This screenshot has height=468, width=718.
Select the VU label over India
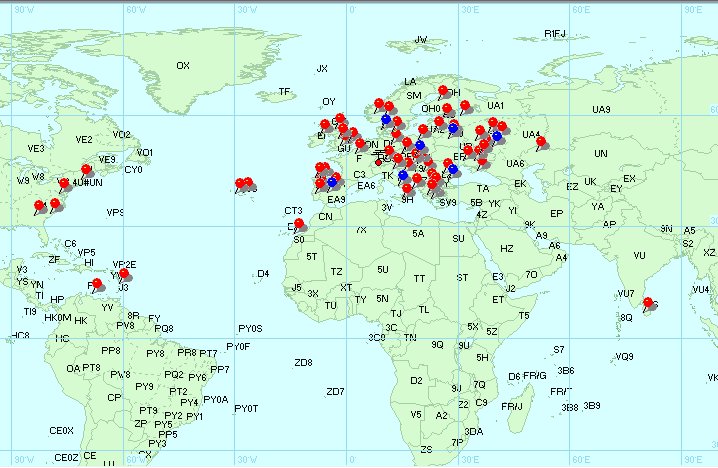[x=639, y=256]
